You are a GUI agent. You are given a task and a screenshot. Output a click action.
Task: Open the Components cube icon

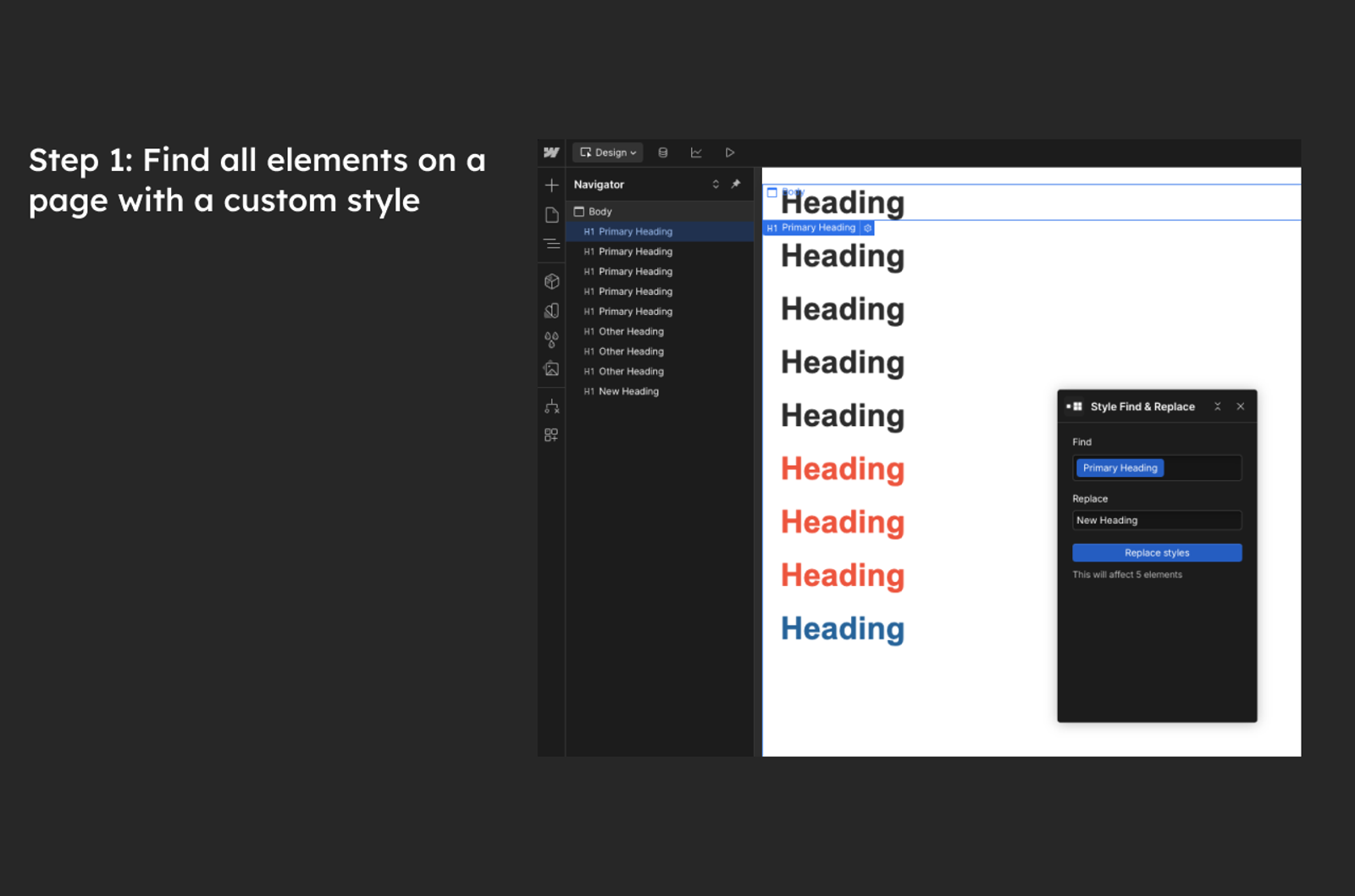click(551, 281)
